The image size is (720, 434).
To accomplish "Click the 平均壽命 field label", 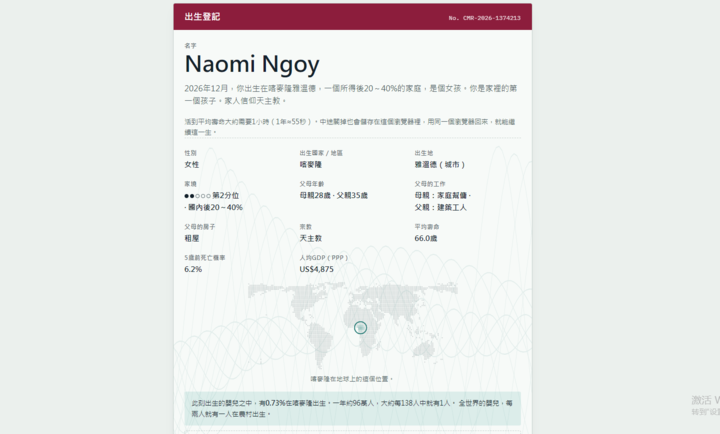I will click(x=427, y=227).
